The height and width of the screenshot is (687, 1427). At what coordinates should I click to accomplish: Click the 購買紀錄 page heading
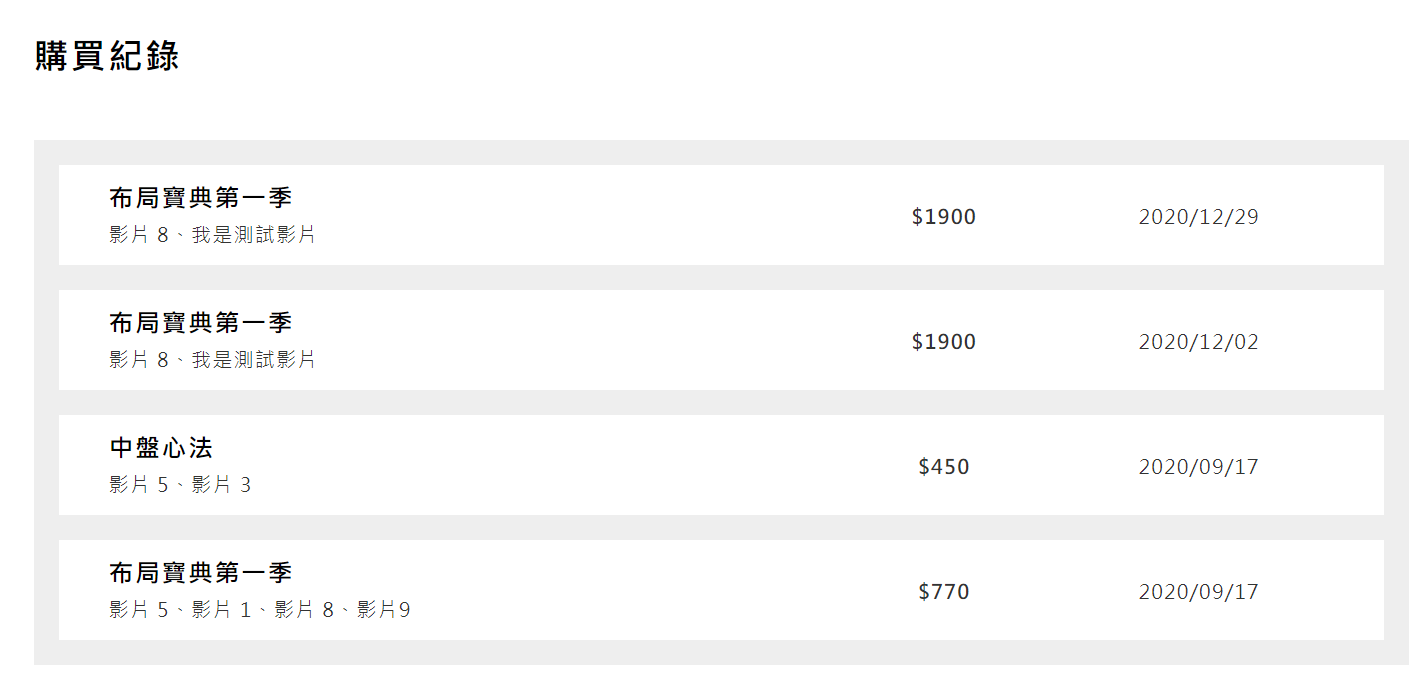107,56
